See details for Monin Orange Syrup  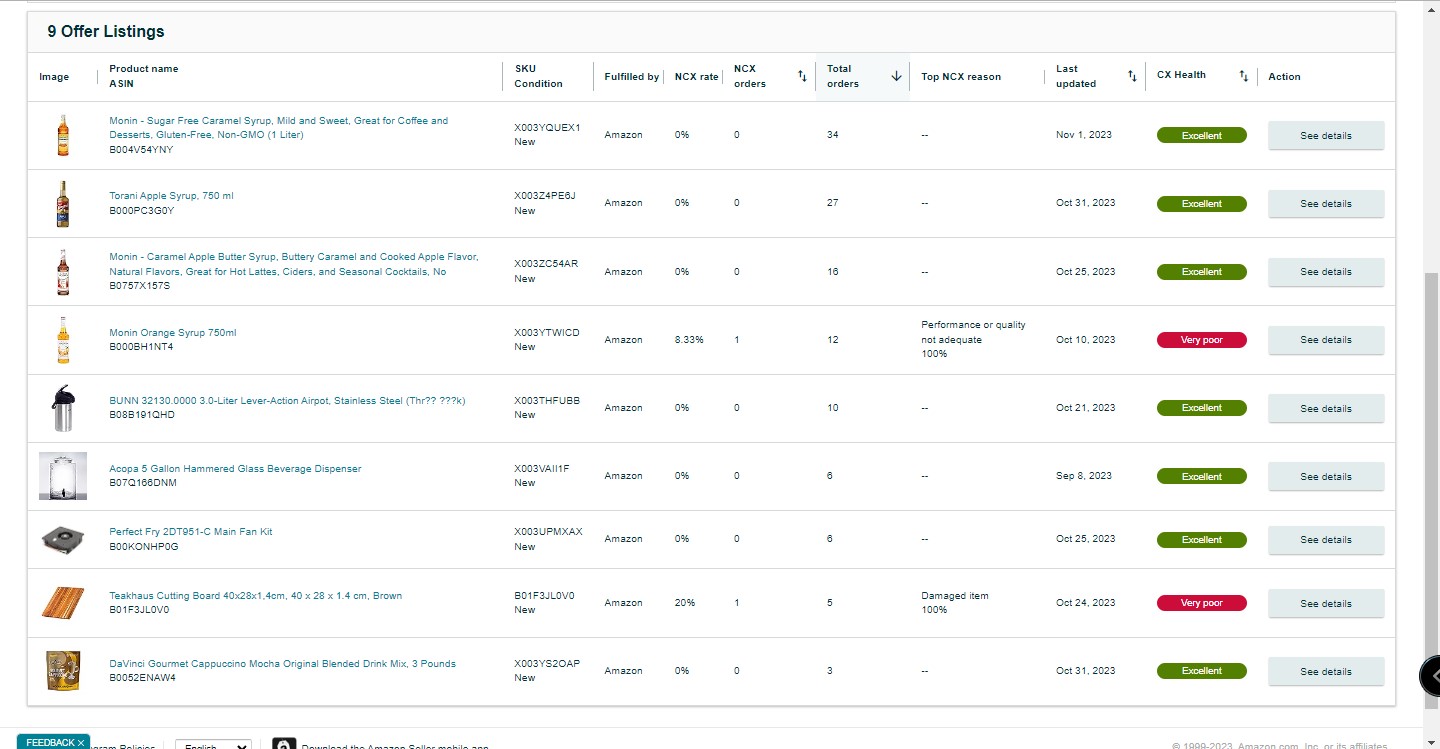1326,340
